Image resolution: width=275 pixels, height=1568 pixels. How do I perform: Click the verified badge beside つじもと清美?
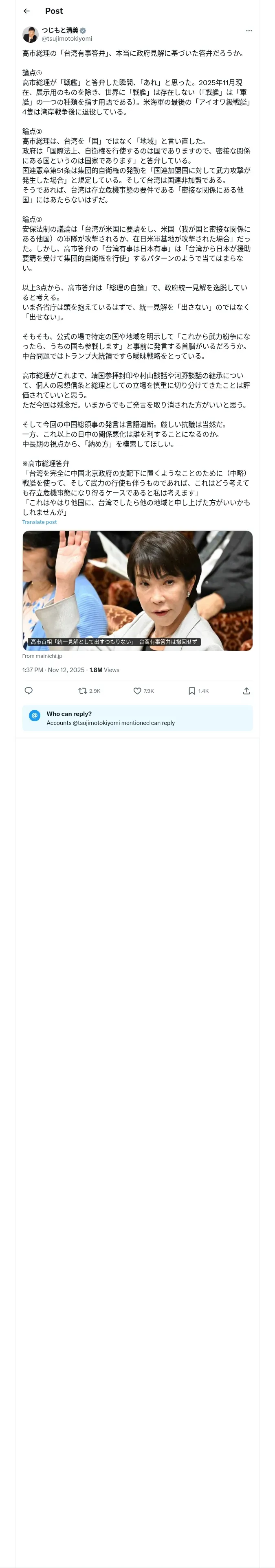(x=83, y=31)
